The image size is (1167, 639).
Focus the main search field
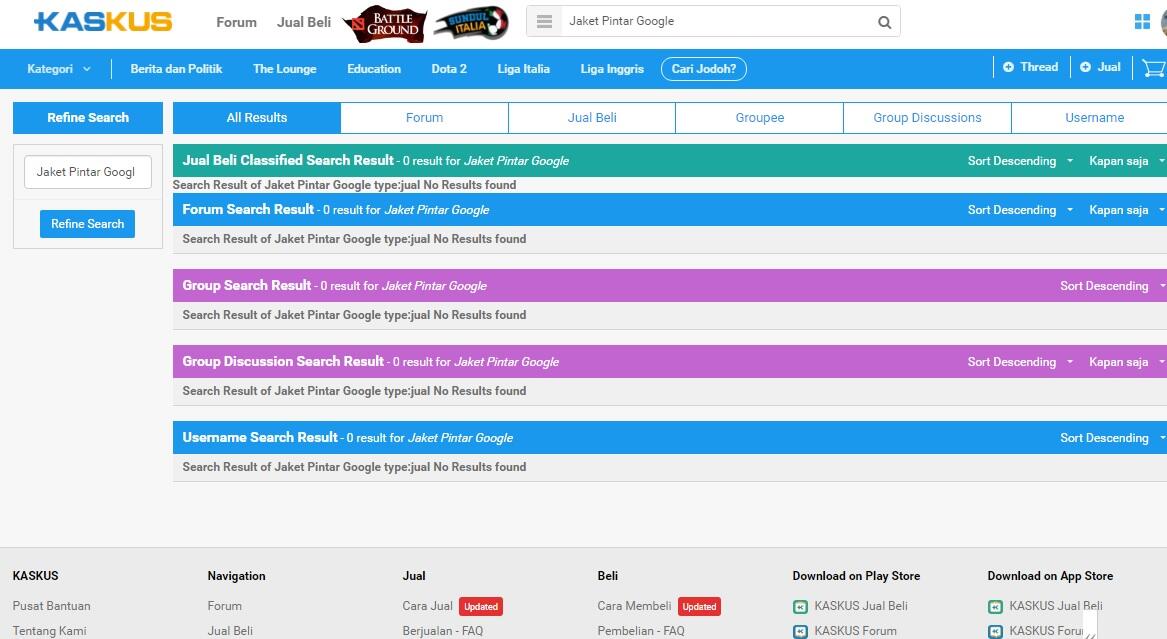714,22
